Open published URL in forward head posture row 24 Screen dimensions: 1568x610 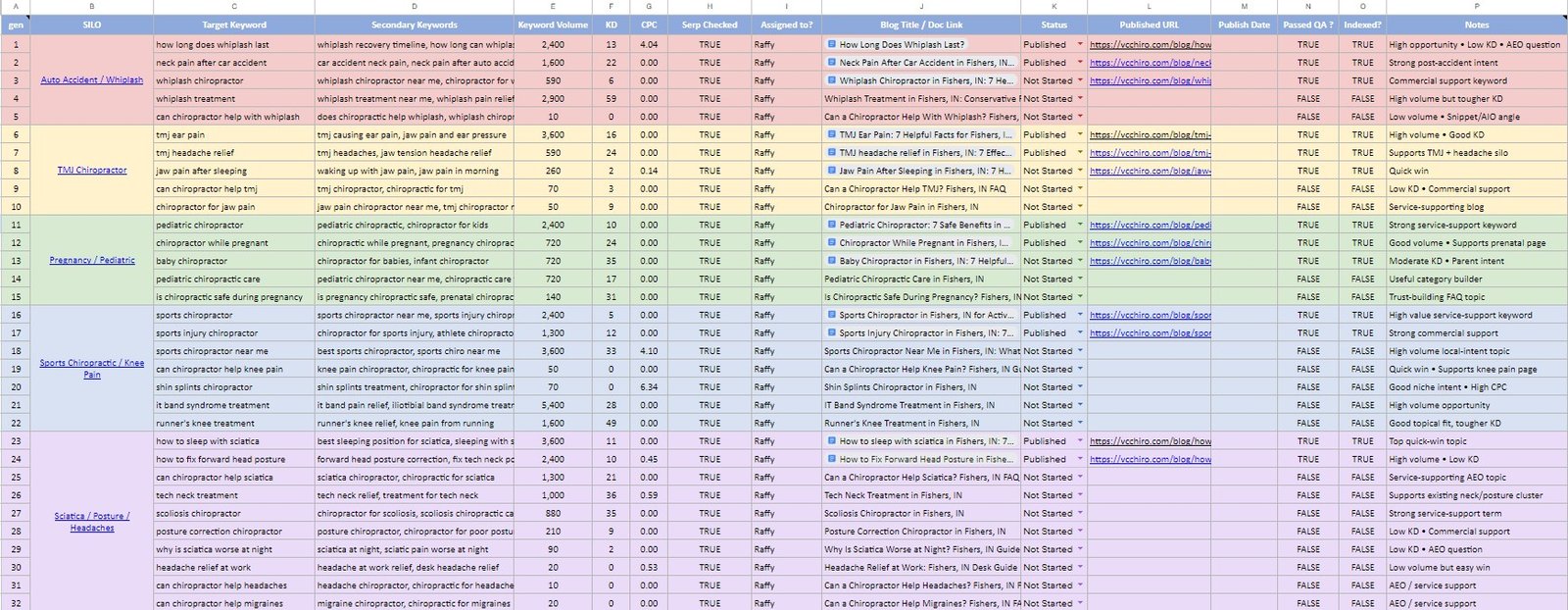1150,459
